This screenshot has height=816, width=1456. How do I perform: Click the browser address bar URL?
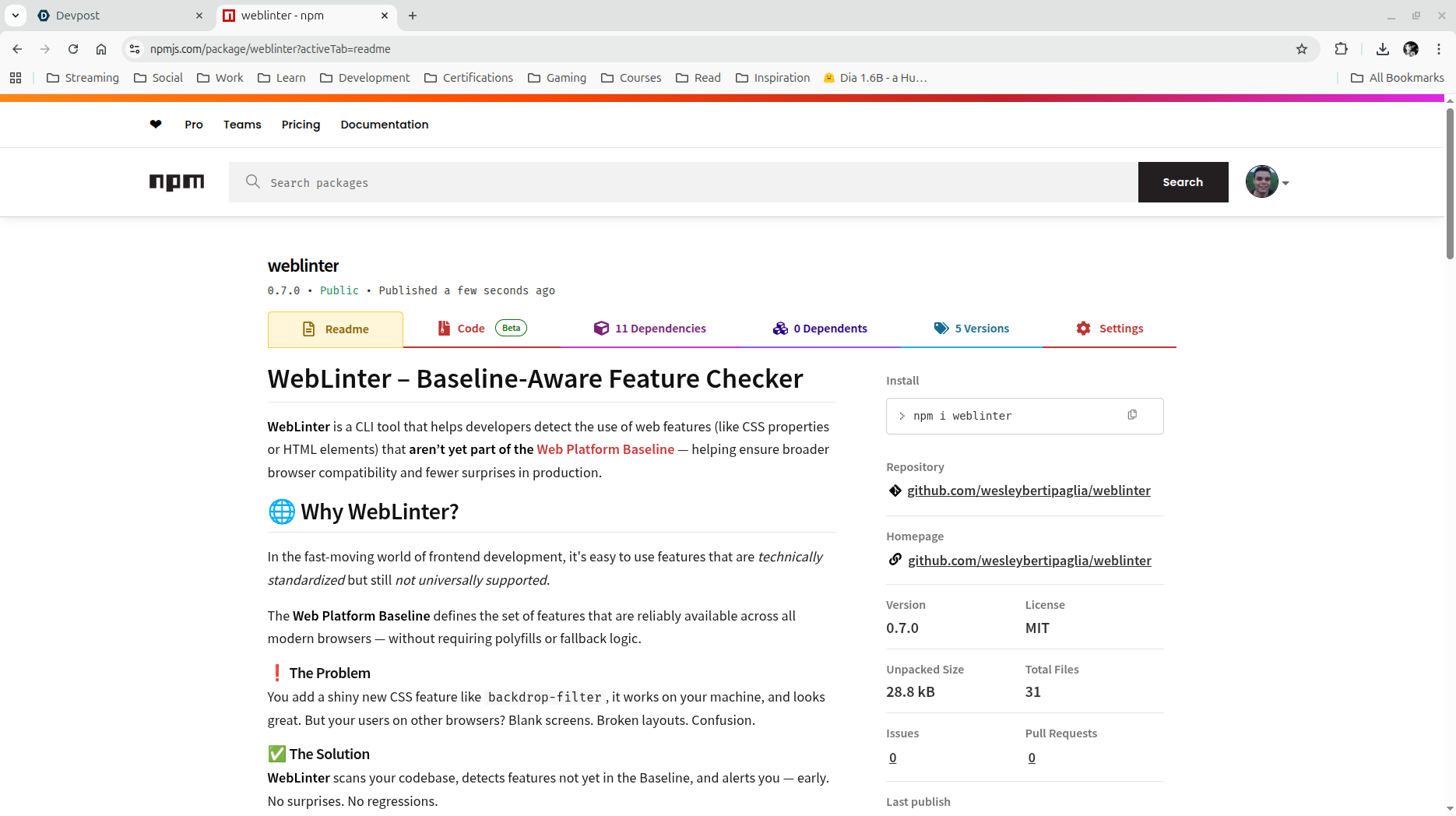tap(270, 49)
